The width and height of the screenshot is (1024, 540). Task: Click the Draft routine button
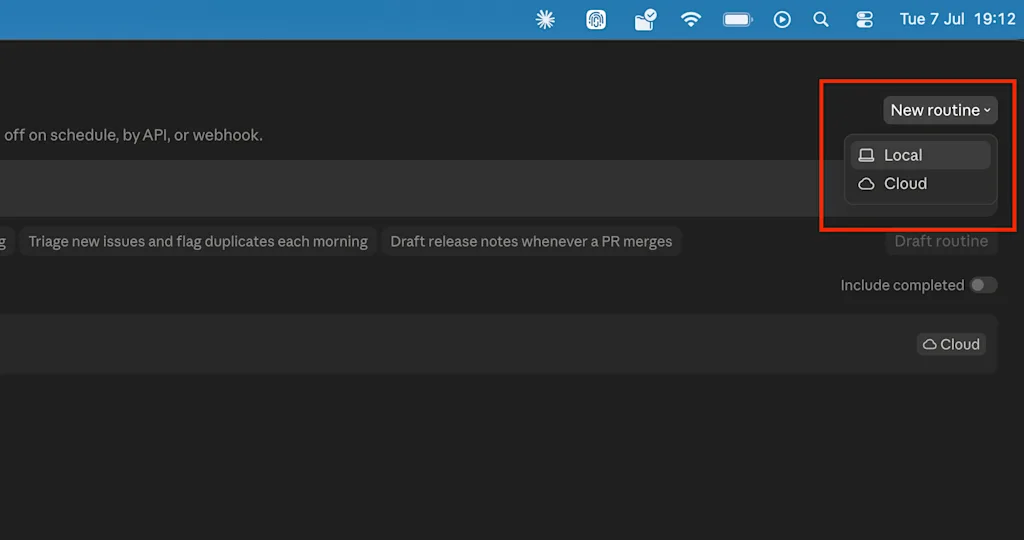pyautogui.click(x=941, y=241)
